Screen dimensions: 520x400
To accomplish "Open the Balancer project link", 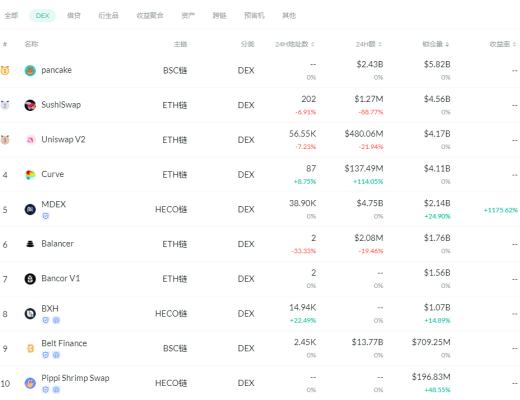I will tap(57, 244).
